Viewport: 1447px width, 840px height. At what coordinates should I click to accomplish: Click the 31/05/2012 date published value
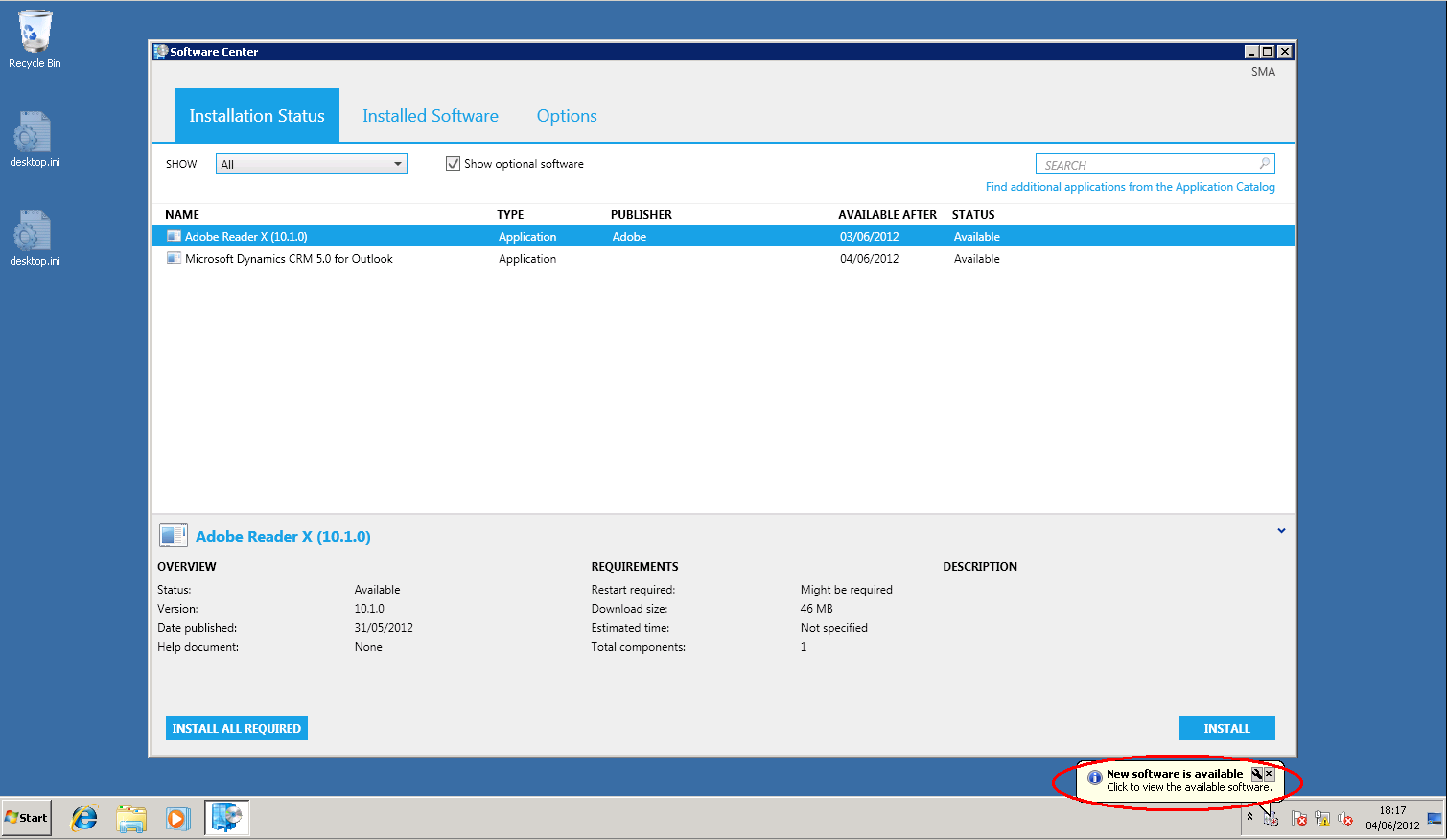tap(384, 628)
